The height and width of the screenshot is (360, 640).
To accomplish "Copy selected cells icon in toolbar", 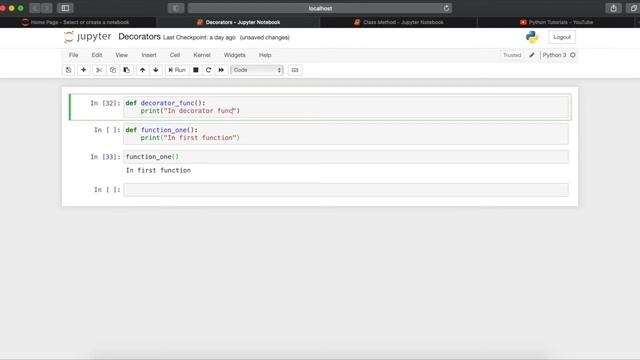I will (x=113, y=70).
